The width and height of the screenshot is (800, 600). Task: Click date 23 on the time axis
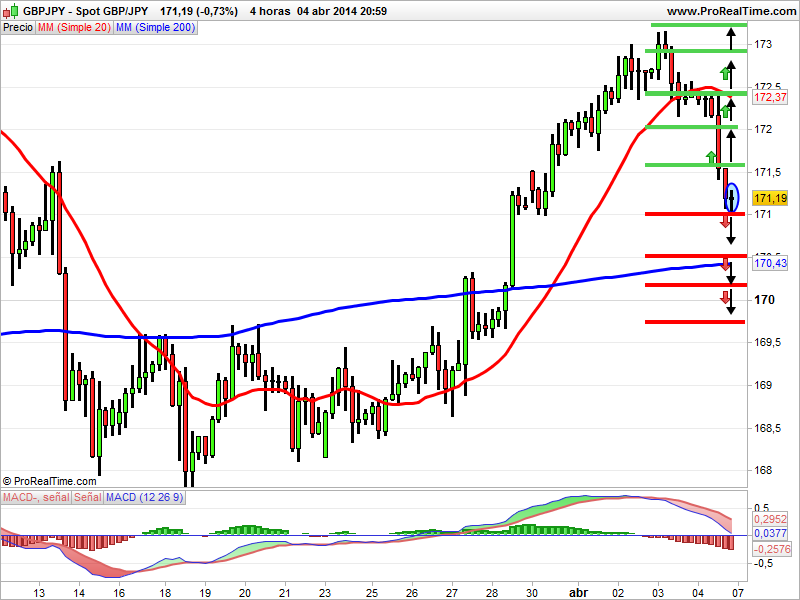coord(325,593)
